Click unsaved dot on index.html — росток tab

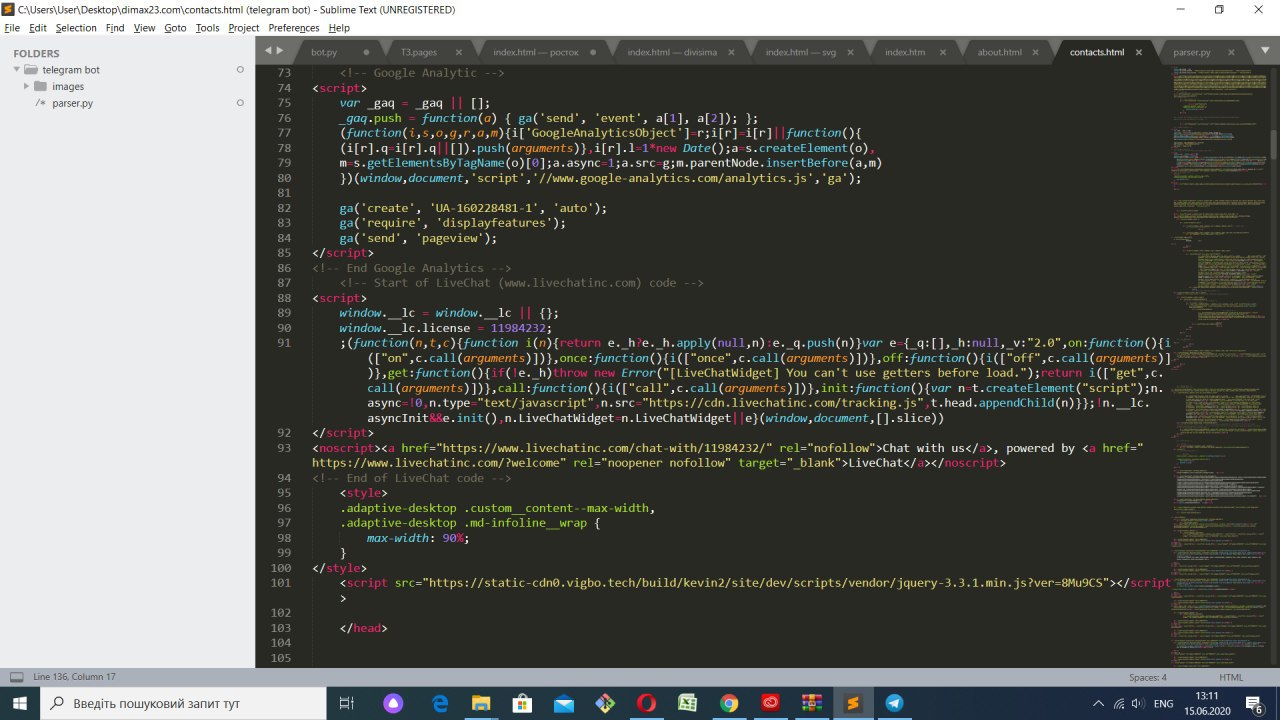(x=593, y=52)
